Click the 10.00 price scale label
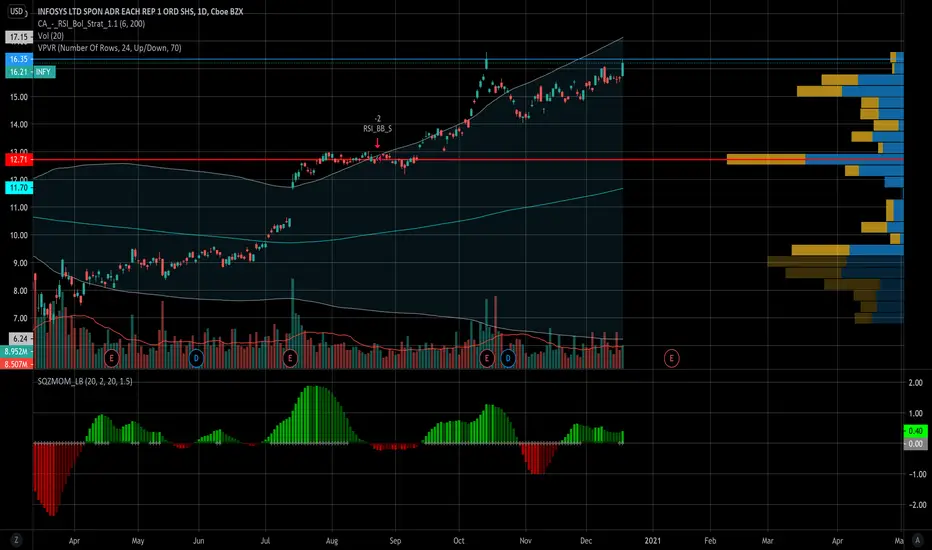Viewport: 932px width, 550px height. [19, 235]
